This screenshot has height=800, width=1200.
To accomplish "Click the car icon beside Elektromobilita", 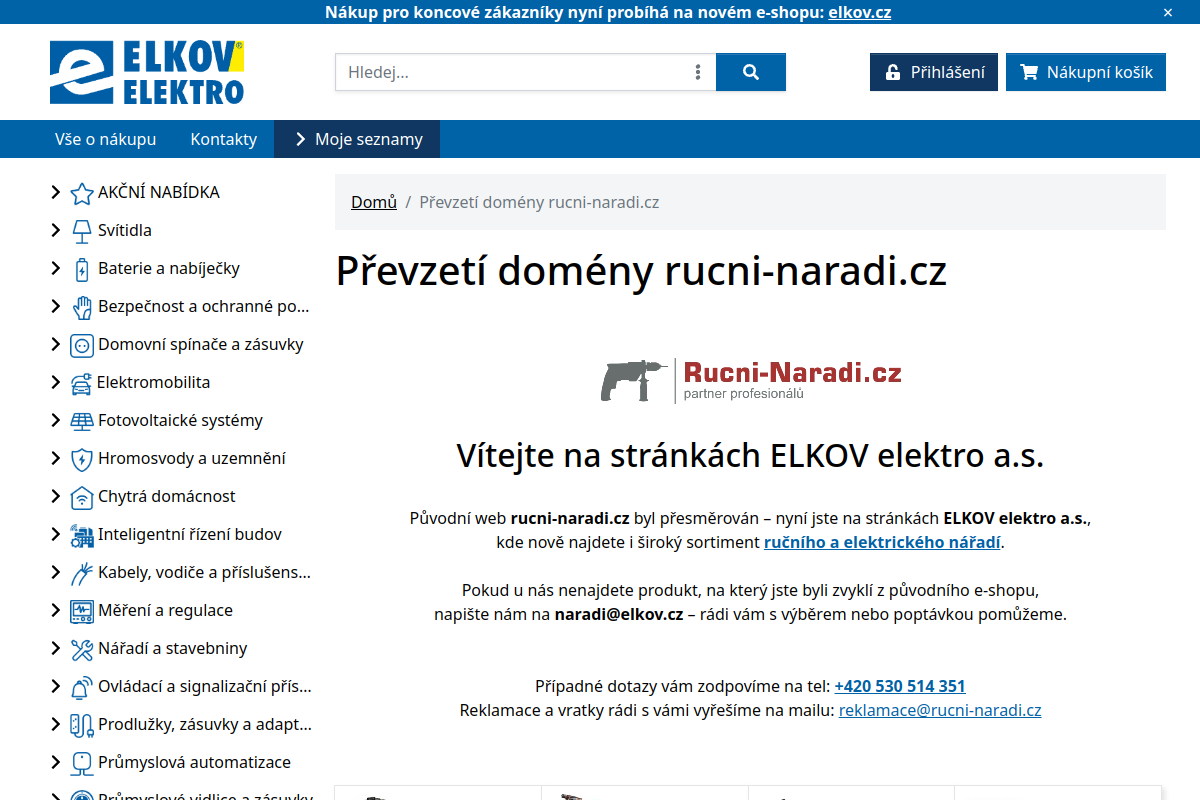I will [81, 383].
